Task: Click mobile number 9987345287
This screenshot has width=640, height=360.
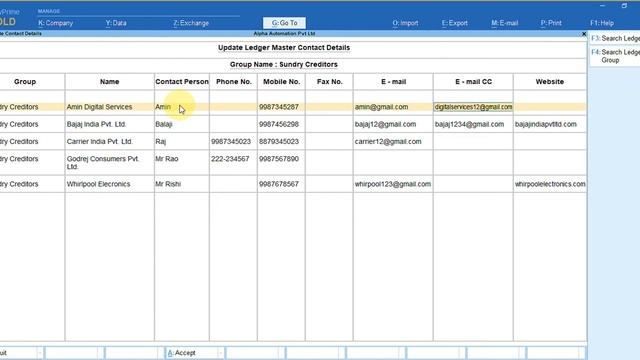Action: pyautogui.click(x=279, y=107)
